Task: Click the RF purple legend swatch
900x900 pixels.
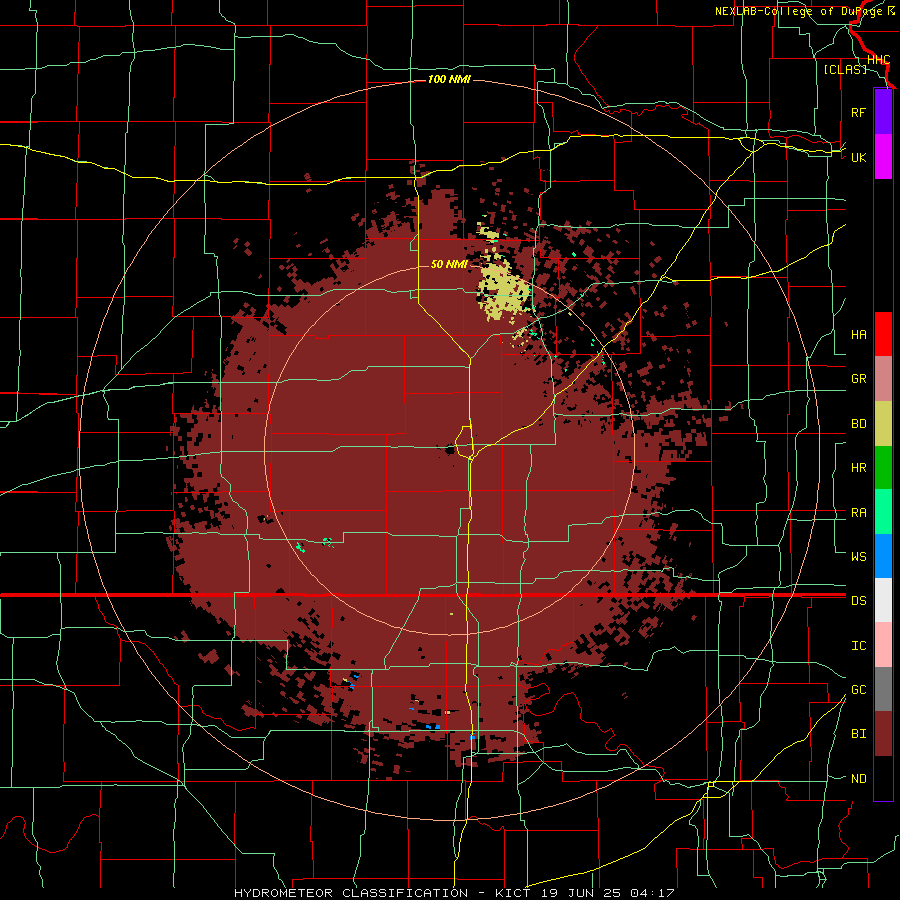Action: coord(883,112)
